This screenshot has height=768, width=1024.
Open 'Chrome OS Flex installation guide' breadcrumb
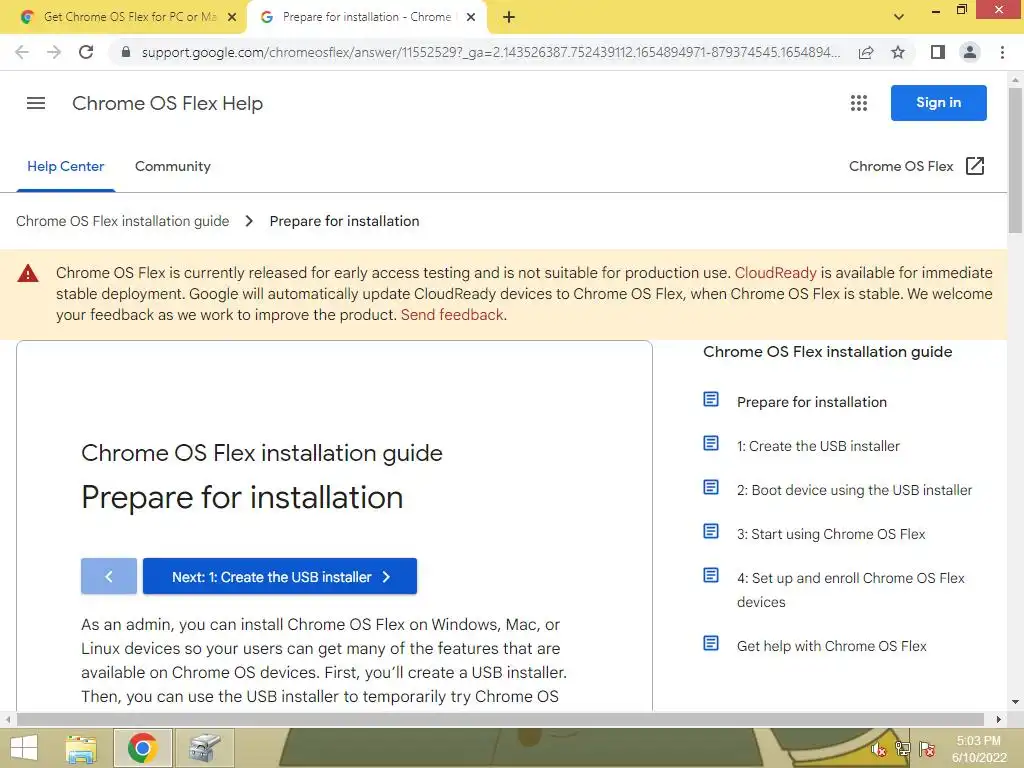click(x=123, y=221)
